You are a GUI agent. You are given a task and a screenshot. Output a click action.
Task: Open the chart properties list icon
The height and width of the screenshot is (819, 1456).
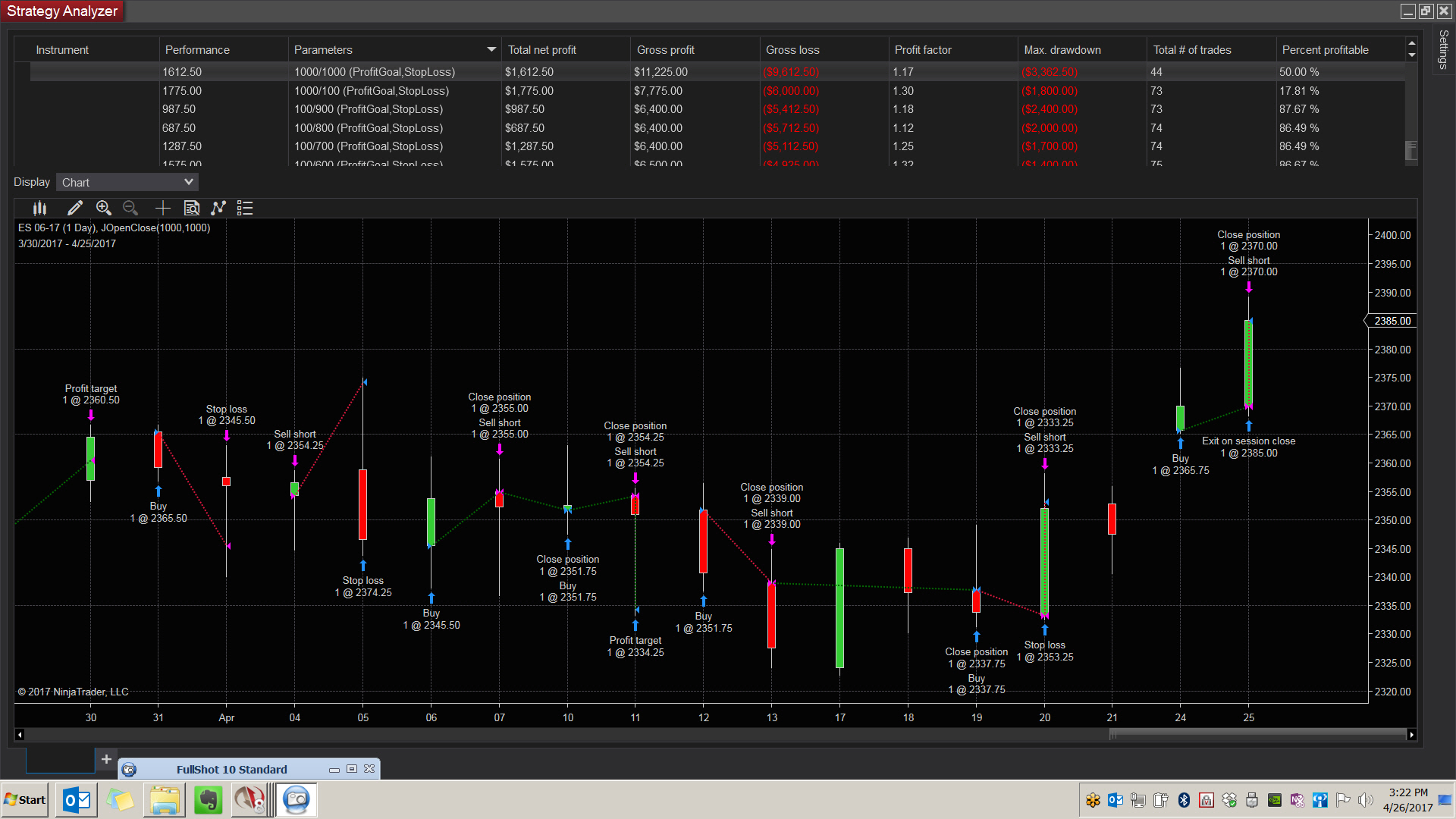point(245,208)
